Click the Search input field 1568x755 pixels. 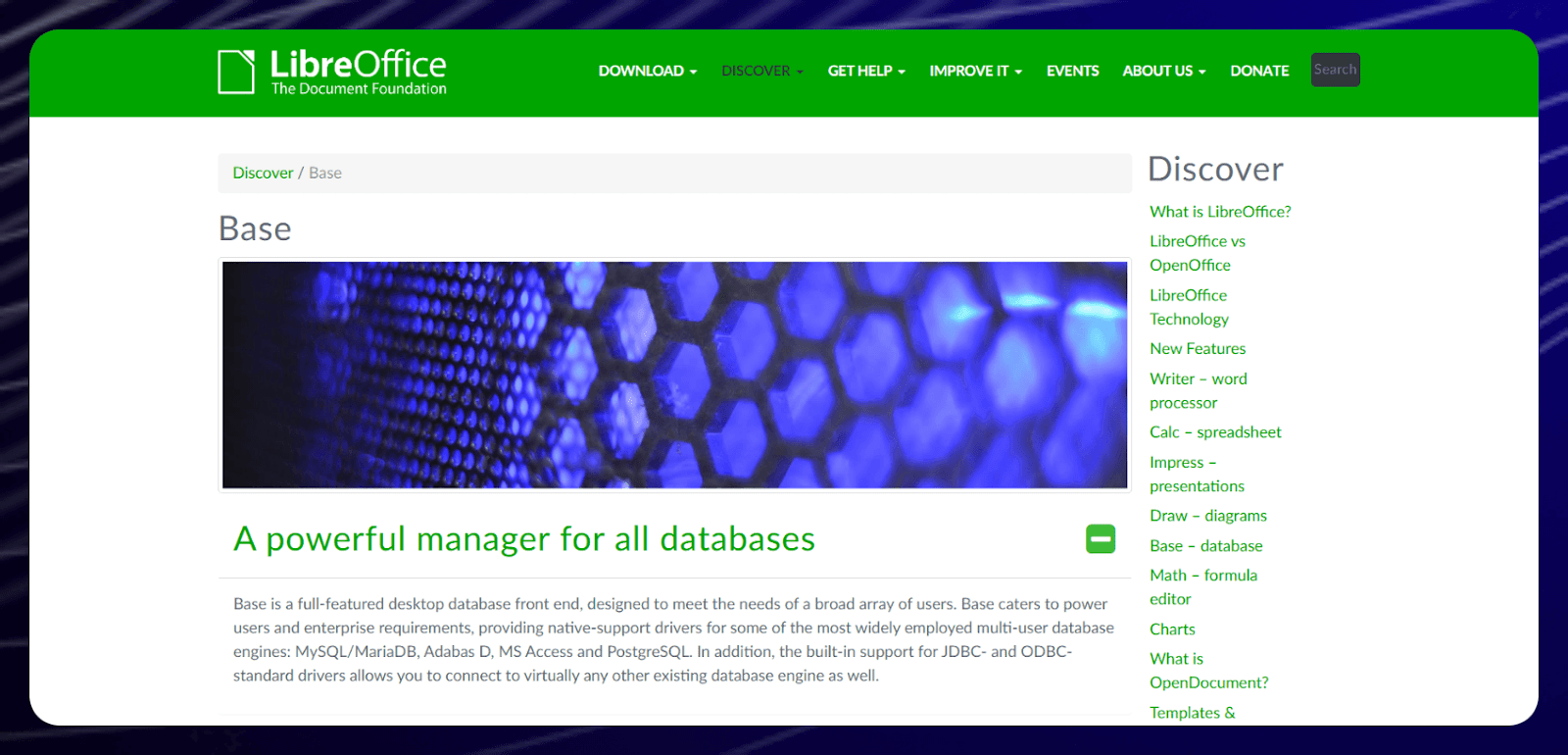click(1335, 70)
